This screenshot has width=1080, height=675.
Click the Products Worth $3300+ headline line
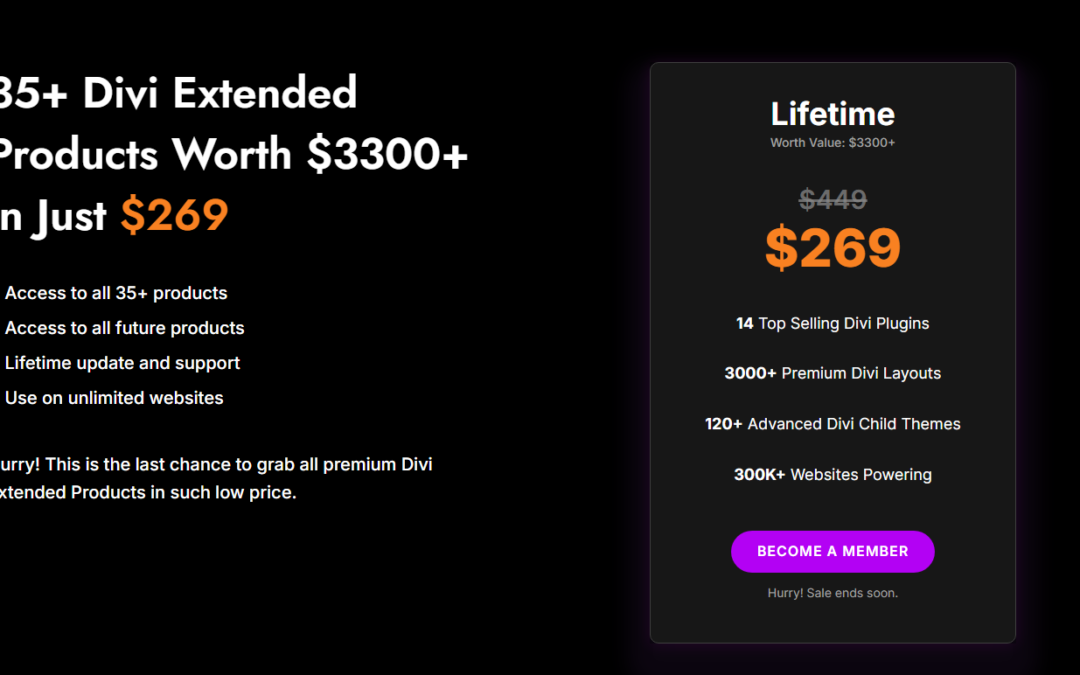point(233,154)
